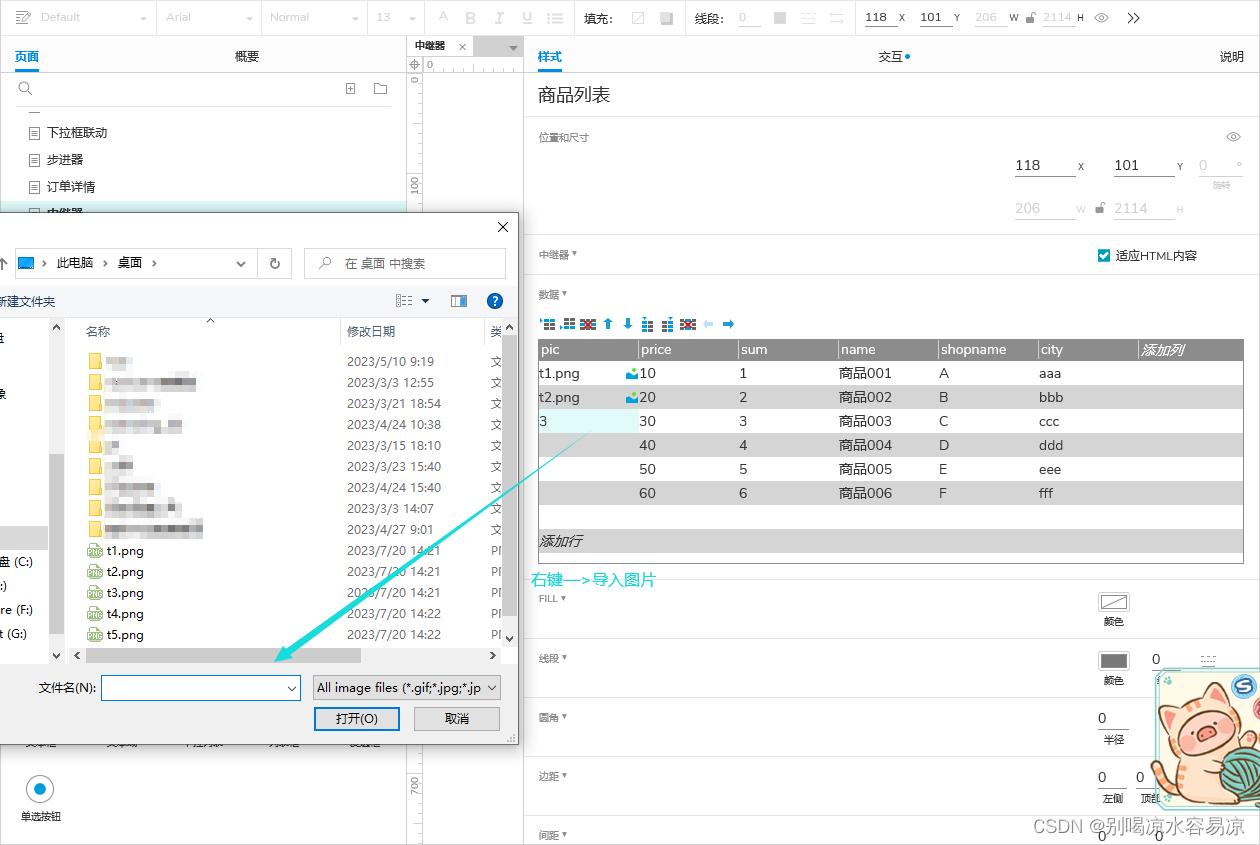Switch to the 交互 tab
1260x845 pixels.
888,57
